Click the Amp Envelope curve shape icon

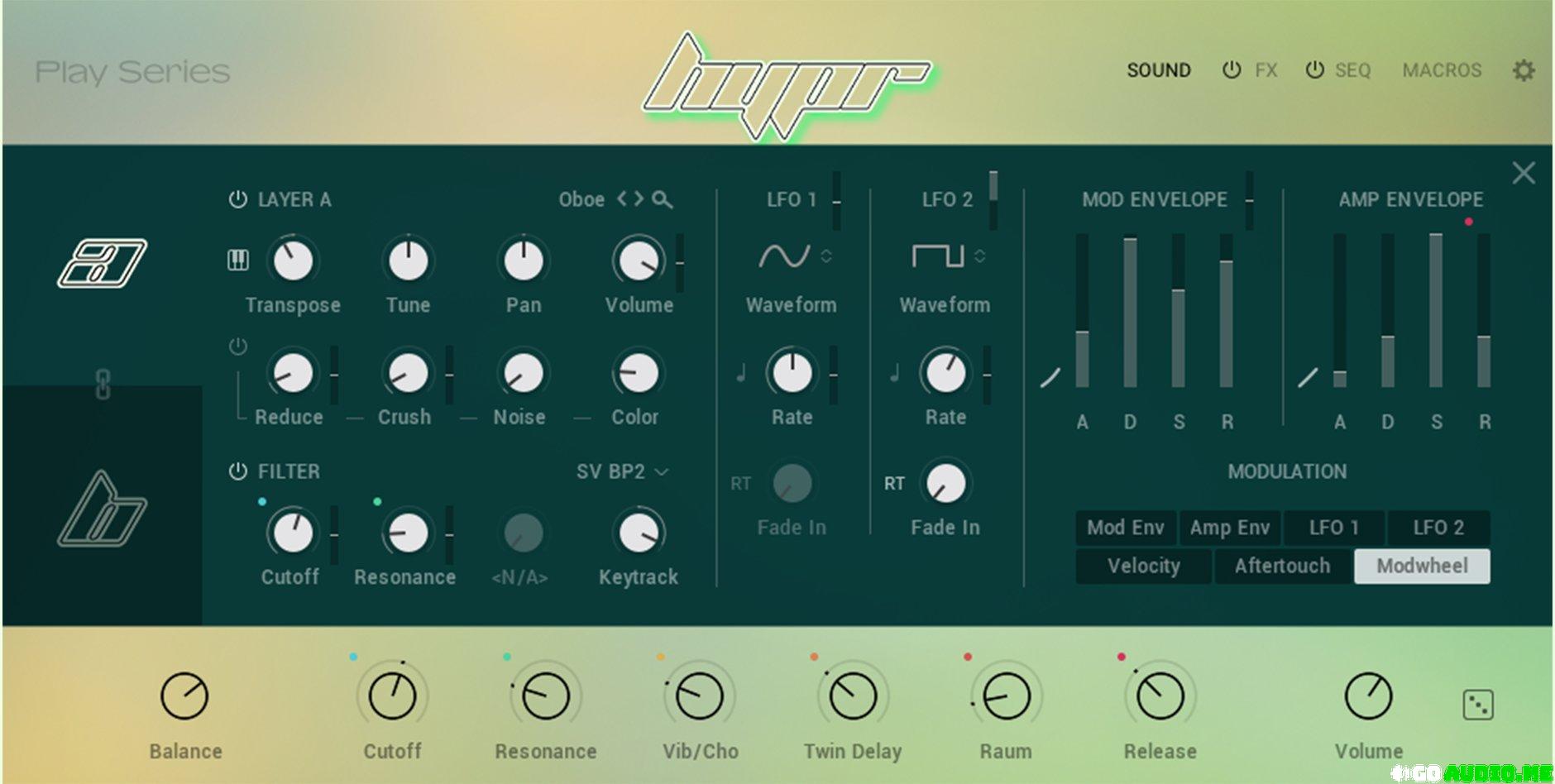(x=1308, y=378)
